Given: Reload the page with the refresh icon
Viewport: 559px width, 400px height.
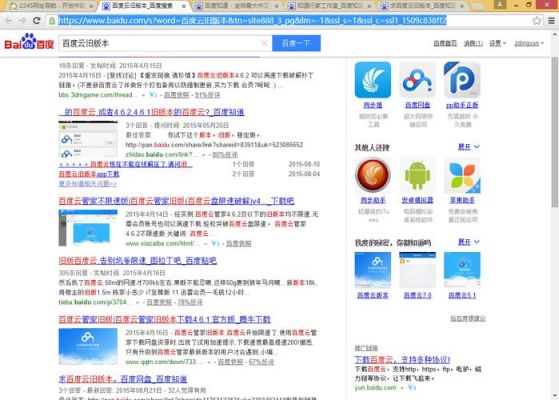Looking at the screenshot, I should coord(36,21).
